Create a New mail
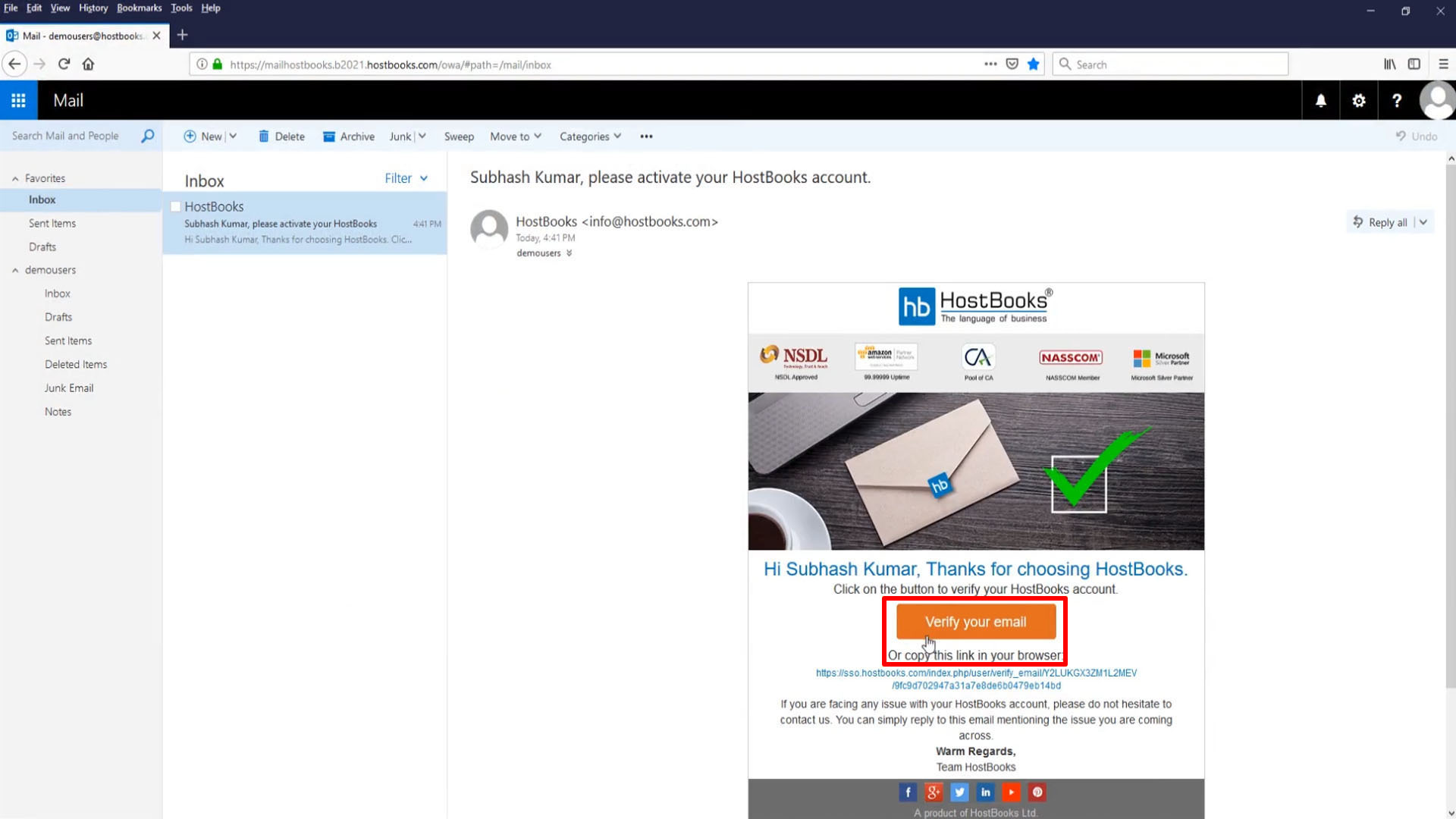The image size is (1456, 819). click(x=202, y=136)
